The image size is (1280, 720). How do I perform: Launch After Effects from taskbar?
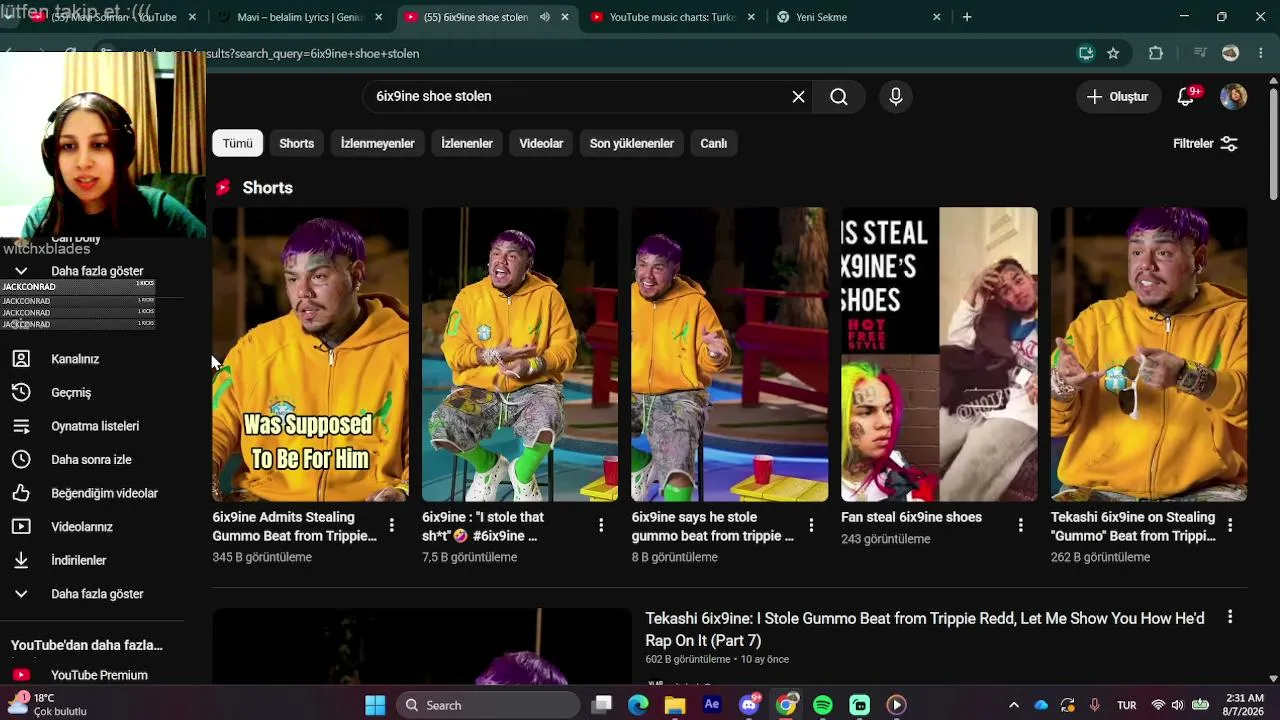(x=712, y=705)
